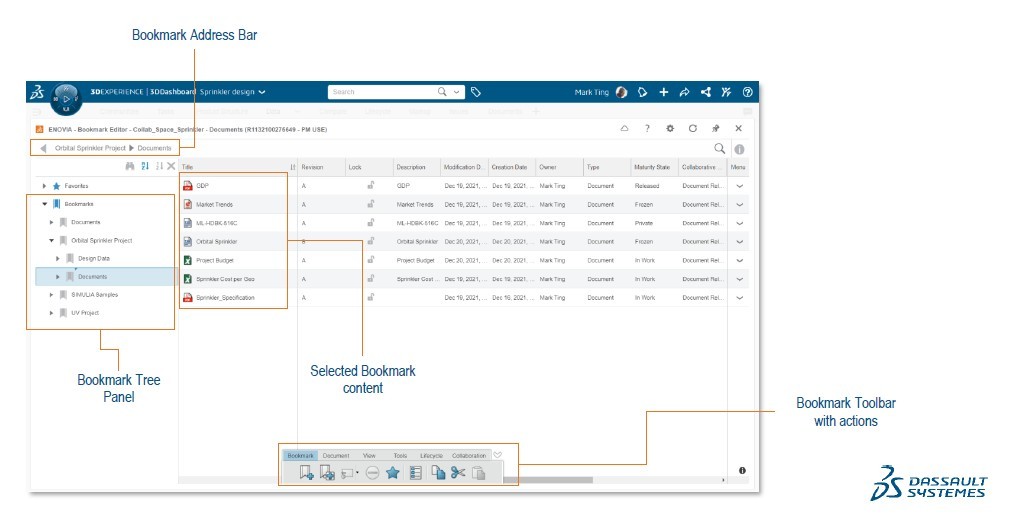Open the 3DEXPERIENCE compass
The image size is (1012, 514).
click(67, 98)
